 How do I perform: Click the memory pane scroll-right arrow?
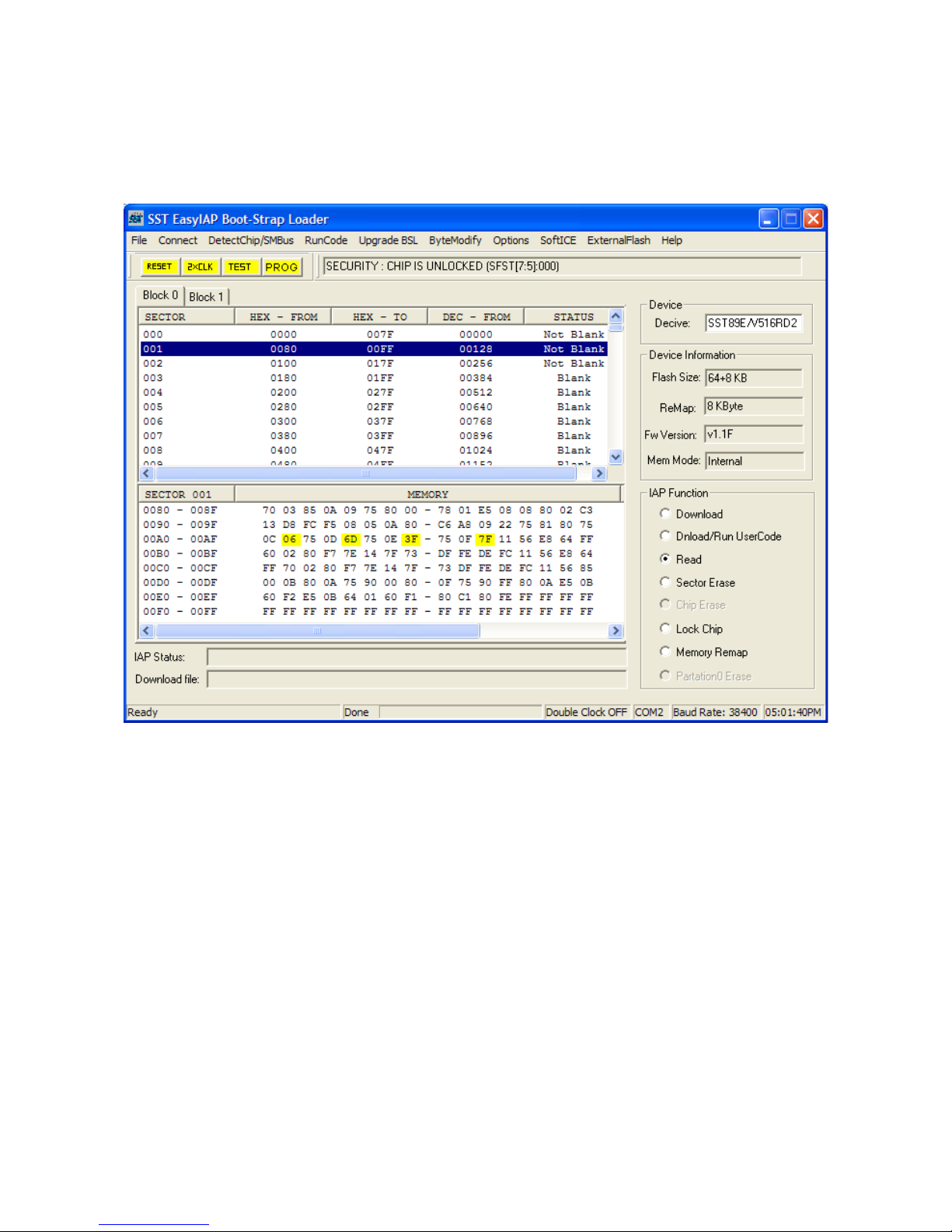pyautogui.click(x=615, y=630)
